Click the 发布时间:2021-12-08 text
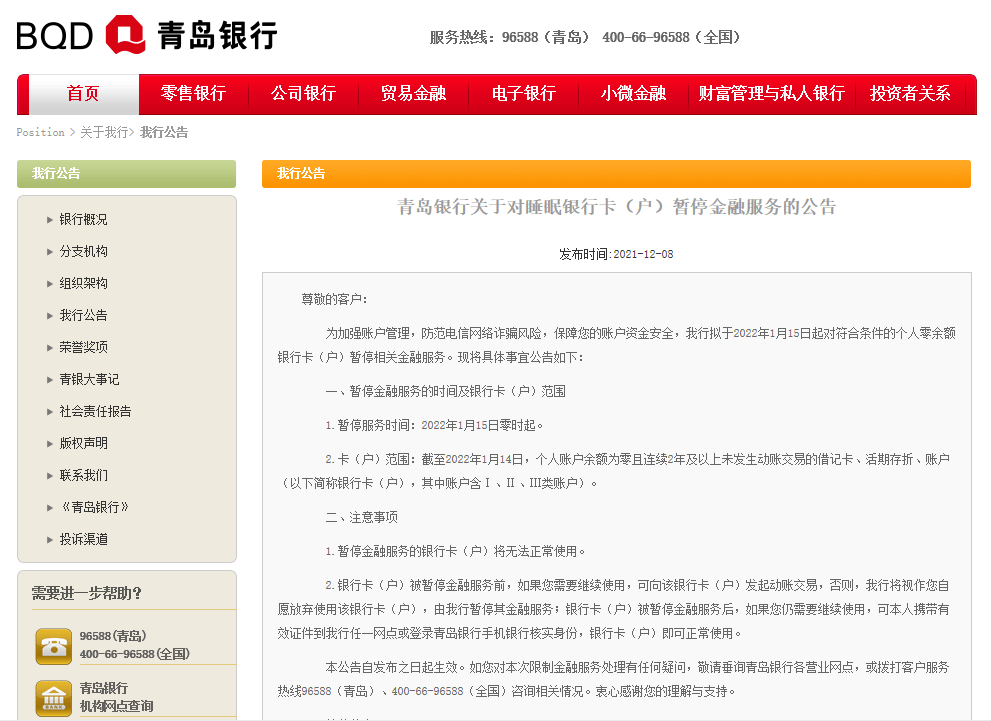 pos(616,254)
